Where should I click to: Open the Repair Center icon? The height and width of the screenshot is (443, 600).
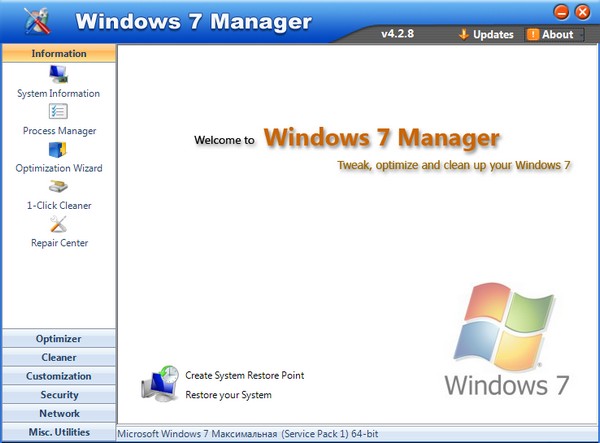coord(58,224)
